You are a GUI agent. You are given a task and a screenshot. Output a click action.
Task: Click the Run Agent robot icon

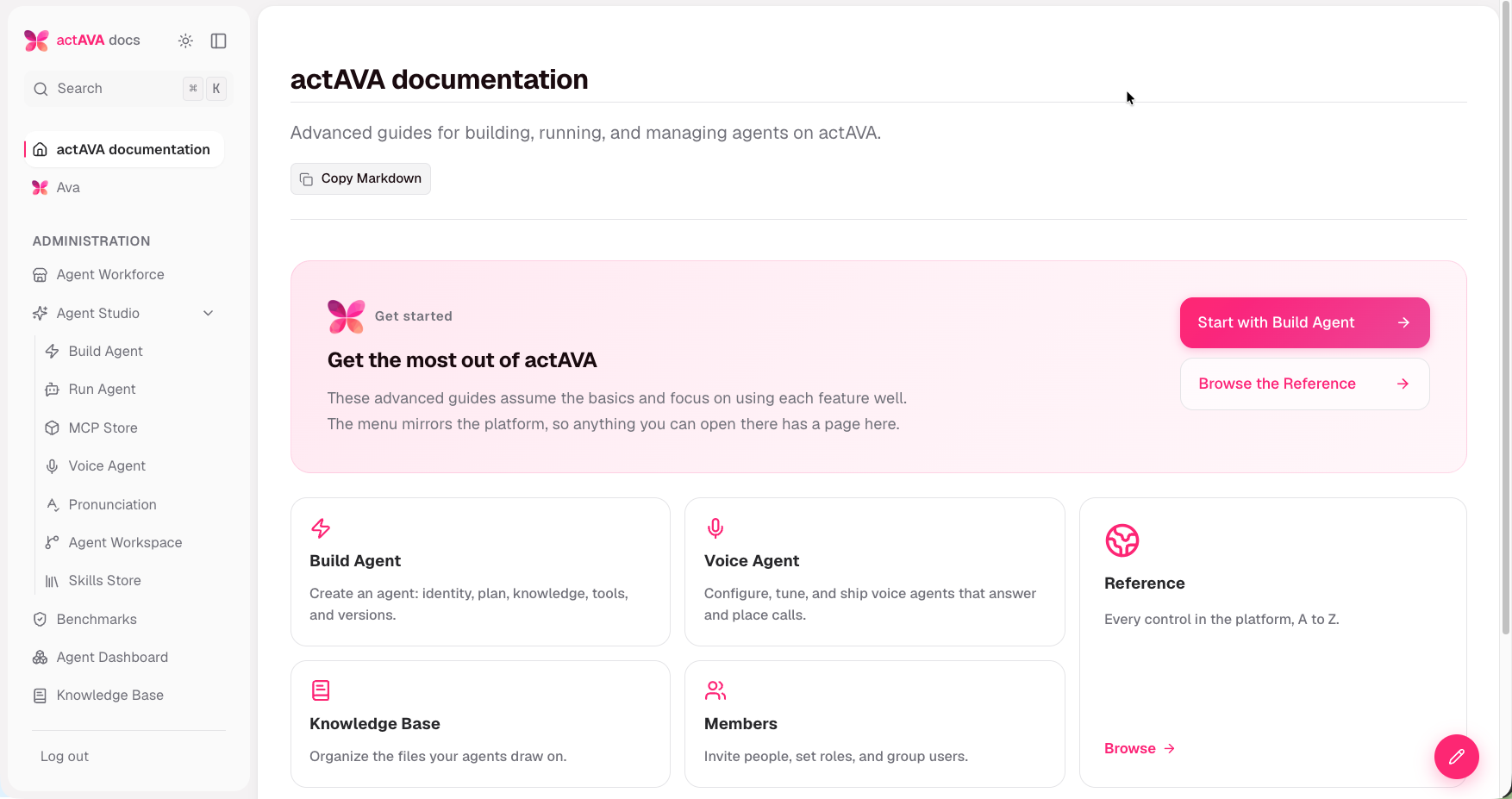[x=53, y=390]
